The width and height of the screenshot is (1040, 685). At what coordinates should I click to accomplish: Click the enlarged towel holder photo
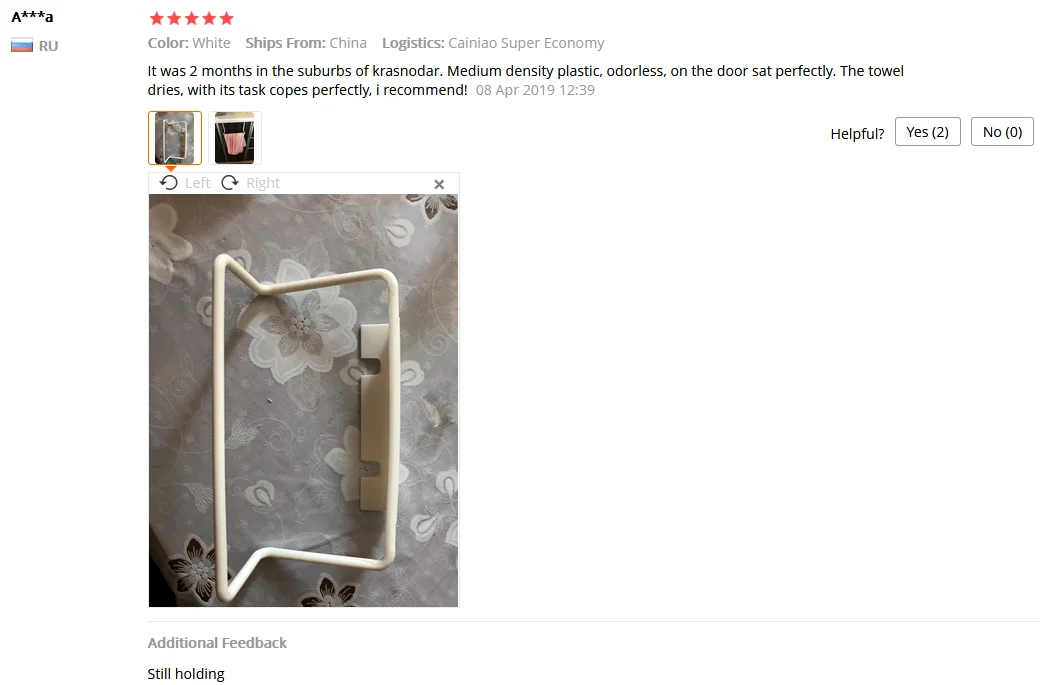click(303, 401)
